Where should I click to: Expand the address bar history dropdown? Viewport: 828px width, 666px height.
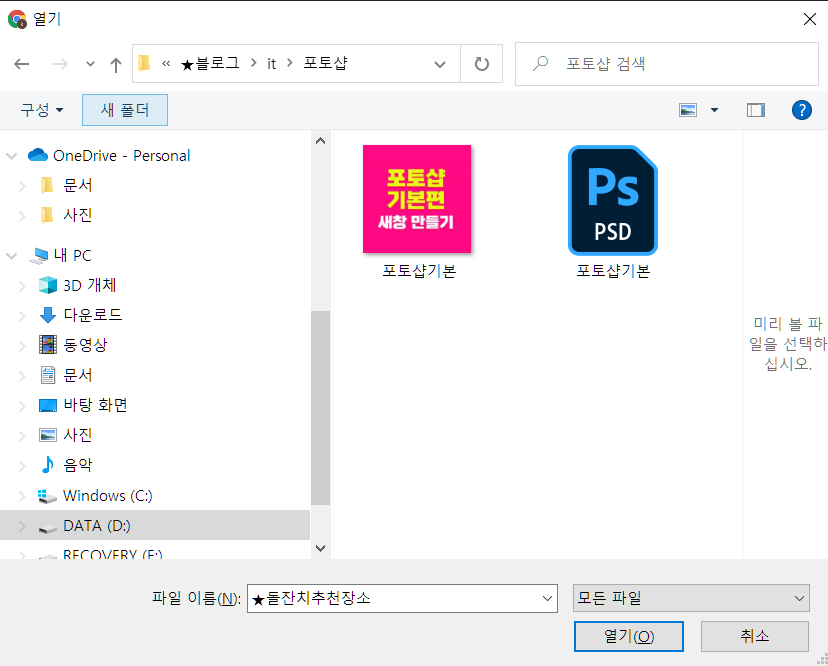click(x=439, y=64)
